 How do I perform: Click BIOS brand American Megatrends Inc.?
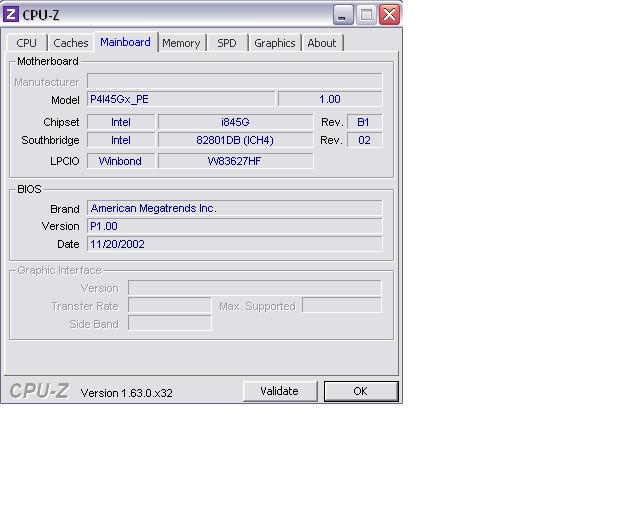[235, 208]
